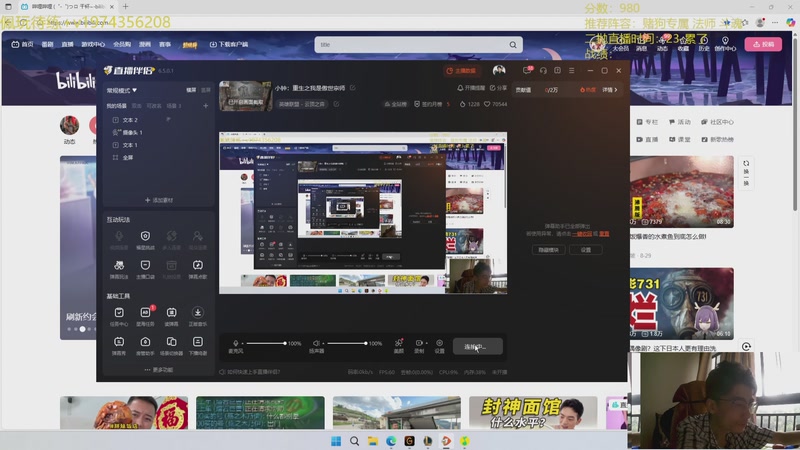
Task: Open the 社区中心 link on bilibili
Action: click(x=717, y=122)
